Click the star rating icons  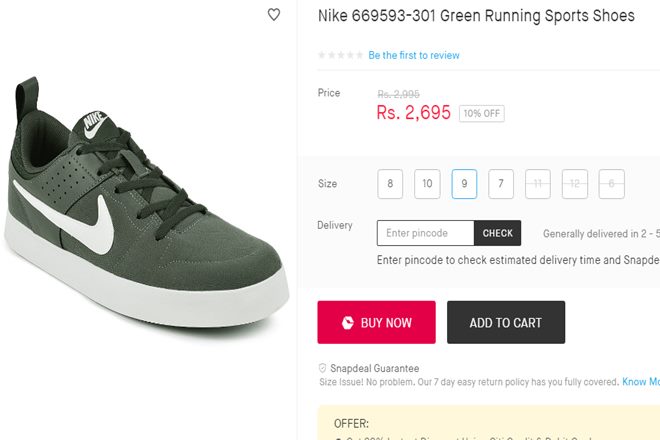click(x=340, y=56)
